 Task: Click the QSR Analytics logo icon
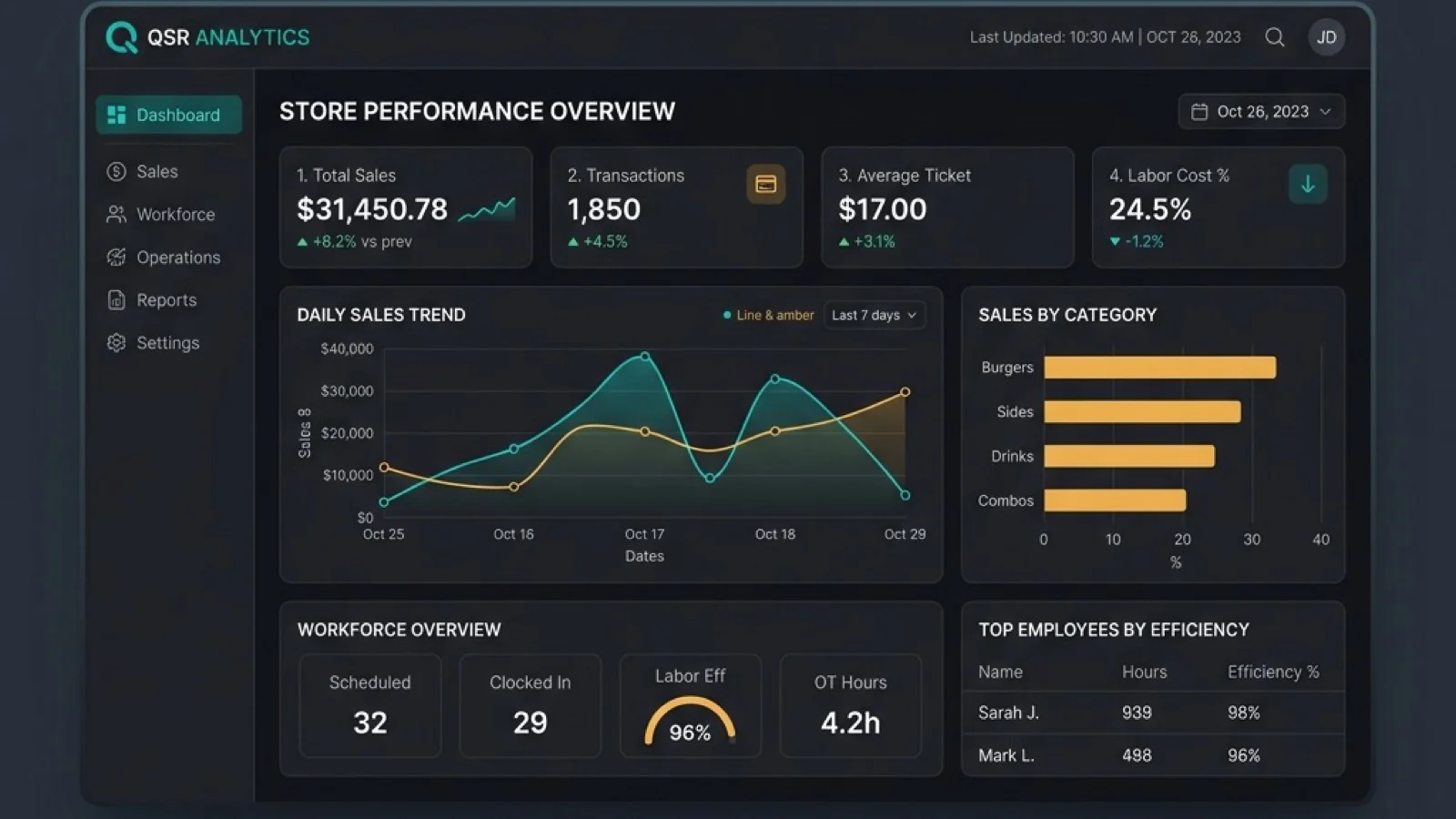point(121,37)
